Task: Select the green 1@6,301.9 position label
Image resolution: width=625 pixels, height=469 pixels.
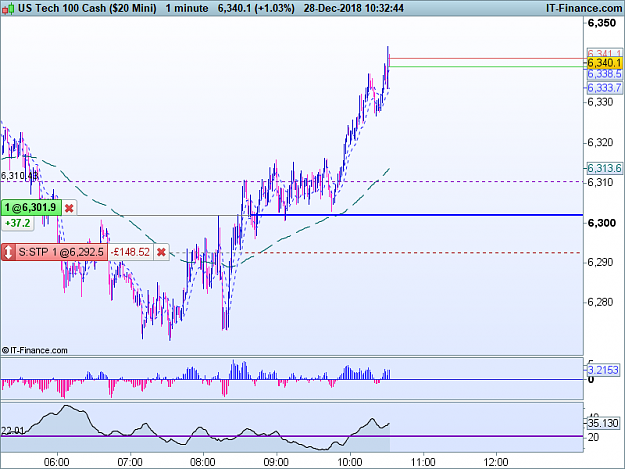Action: click(31, 207)
